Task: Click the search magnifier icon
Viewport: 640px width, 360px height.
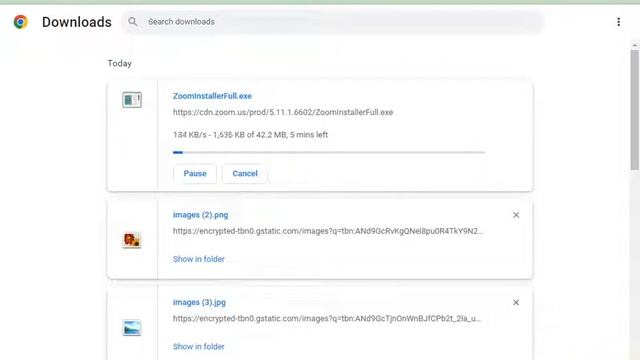Action: [x=133, y=22]
